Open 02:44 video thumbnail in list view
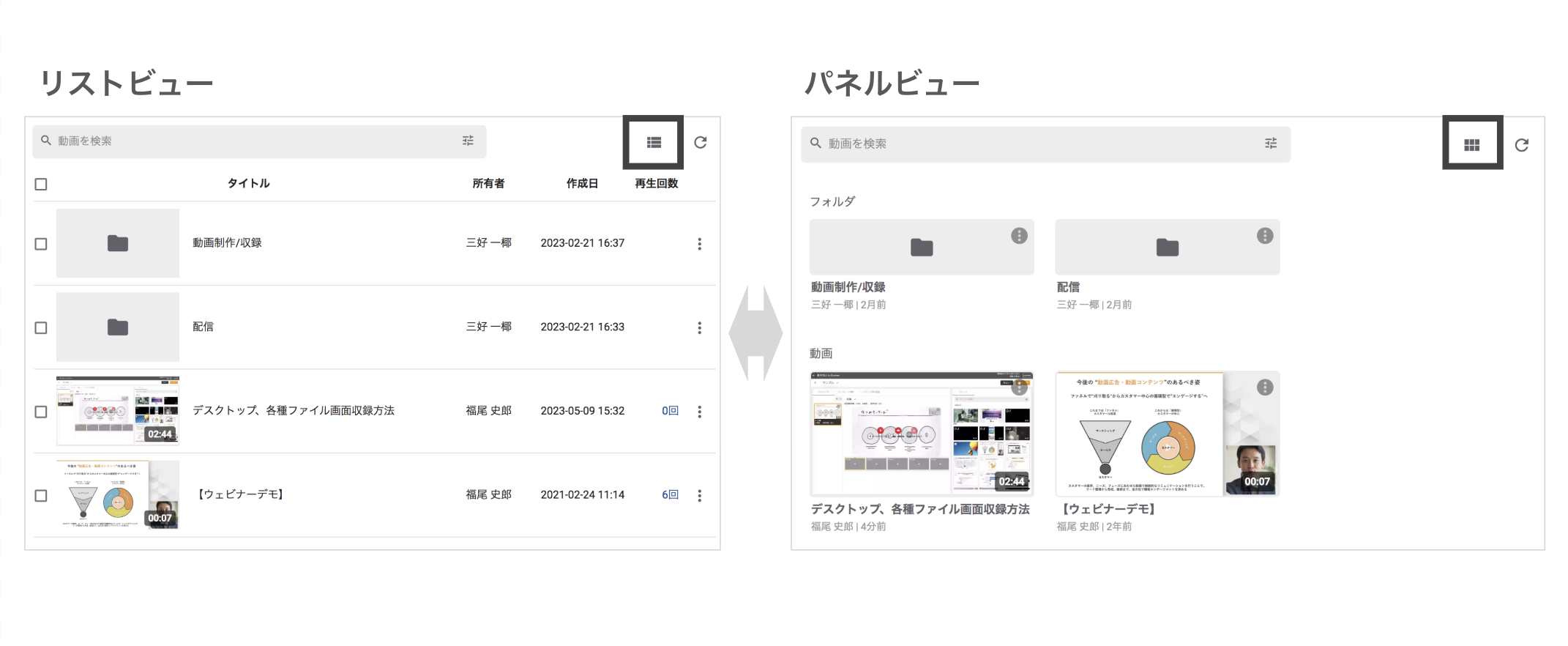 [118, 411]
